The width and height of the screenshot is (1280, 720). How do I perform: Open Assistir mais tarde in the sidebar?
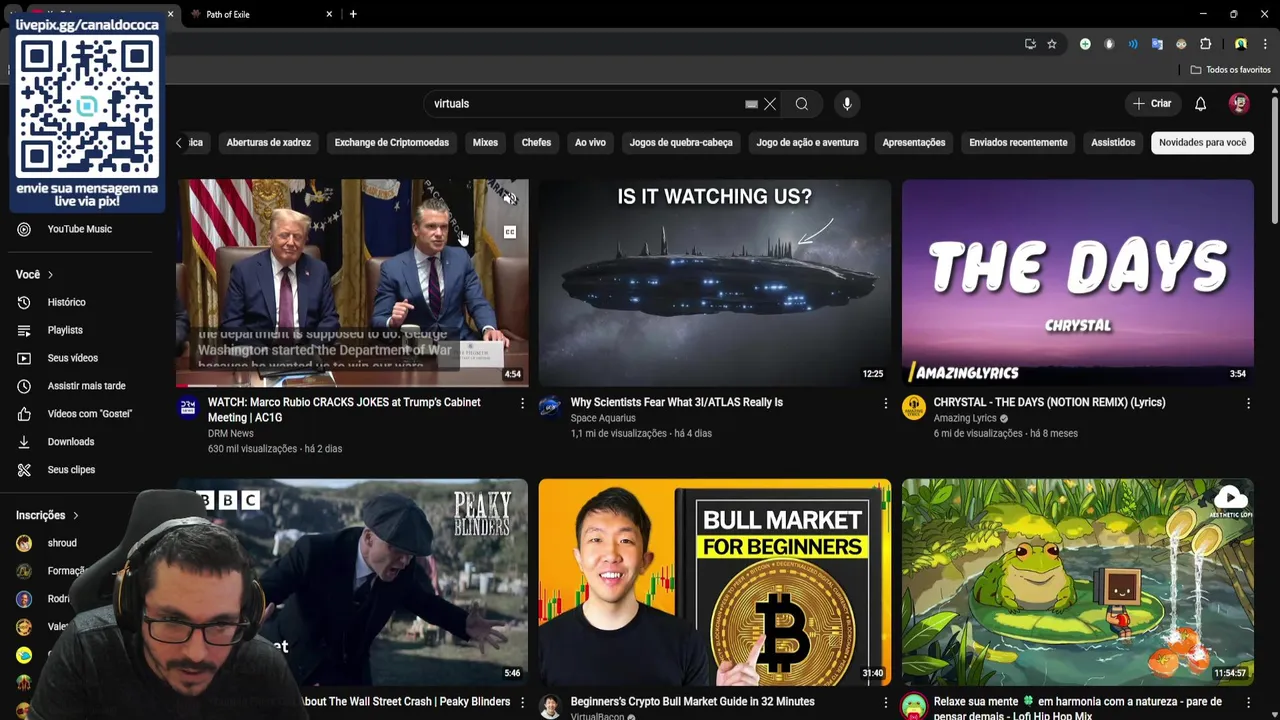click(88, 386)
